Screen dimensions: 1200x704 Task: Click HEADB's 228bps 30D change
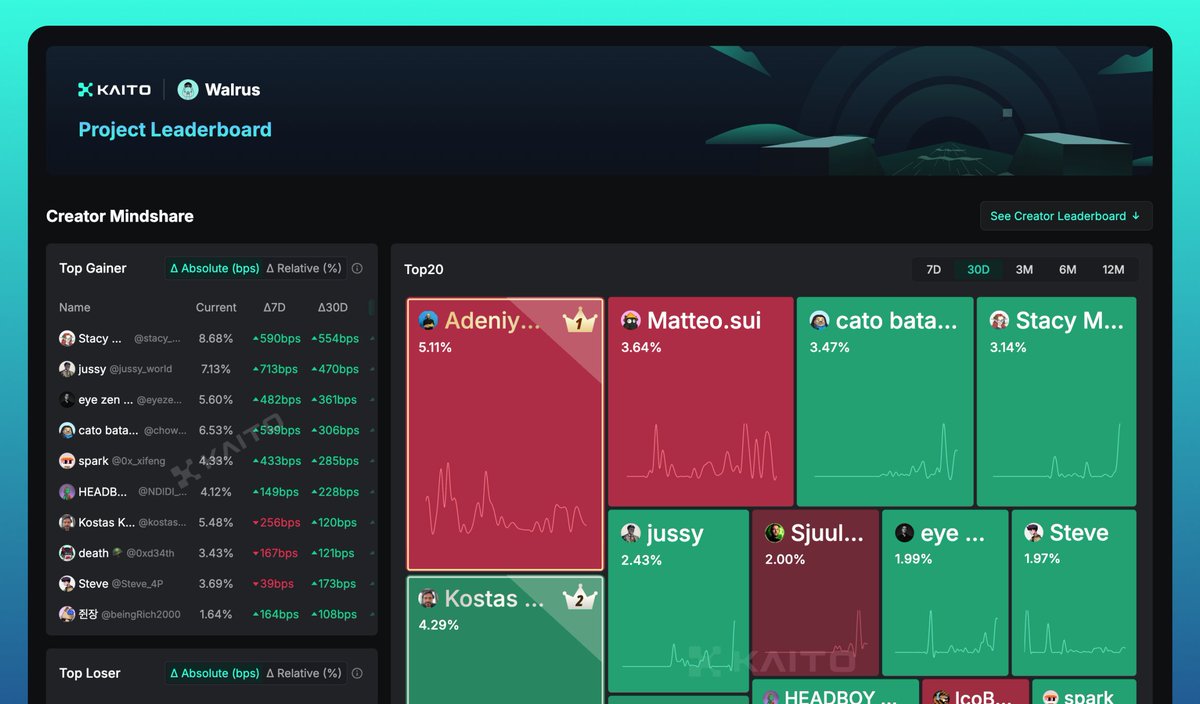335,492
